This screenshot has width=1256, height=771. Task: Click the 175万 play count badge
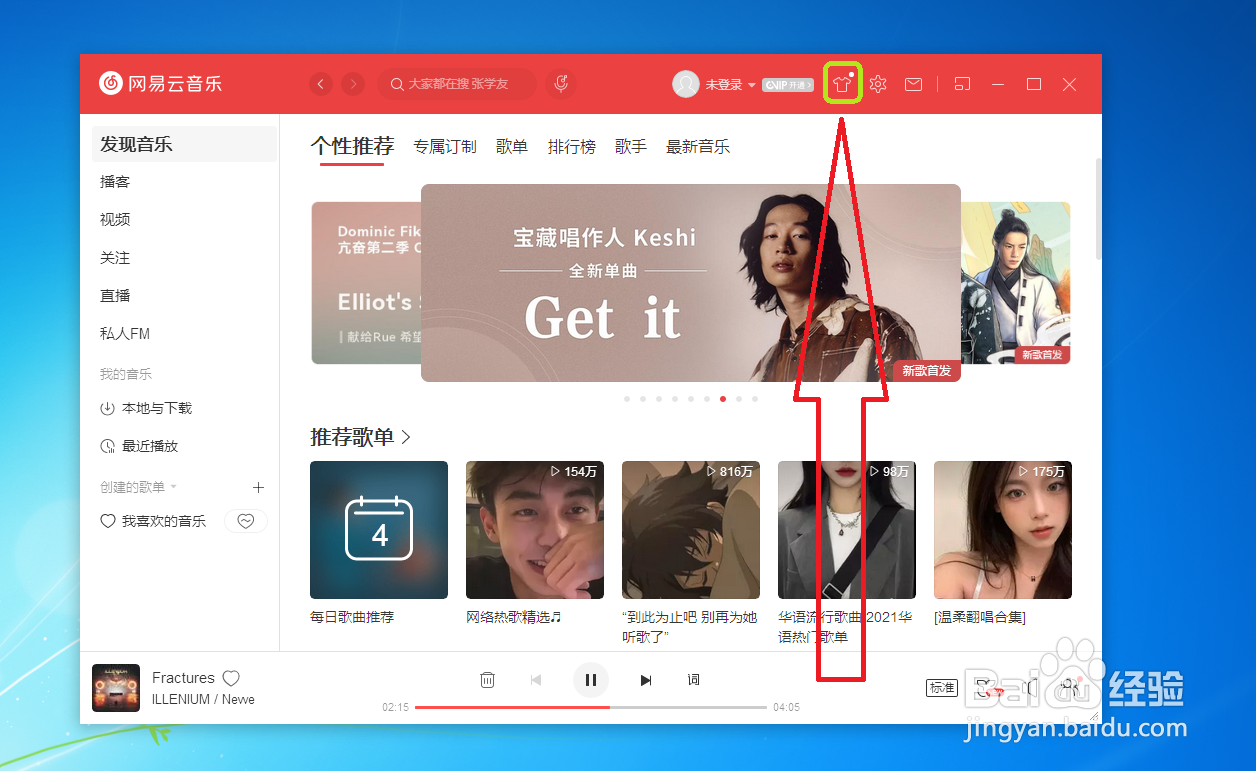(x=1041, y=471)
